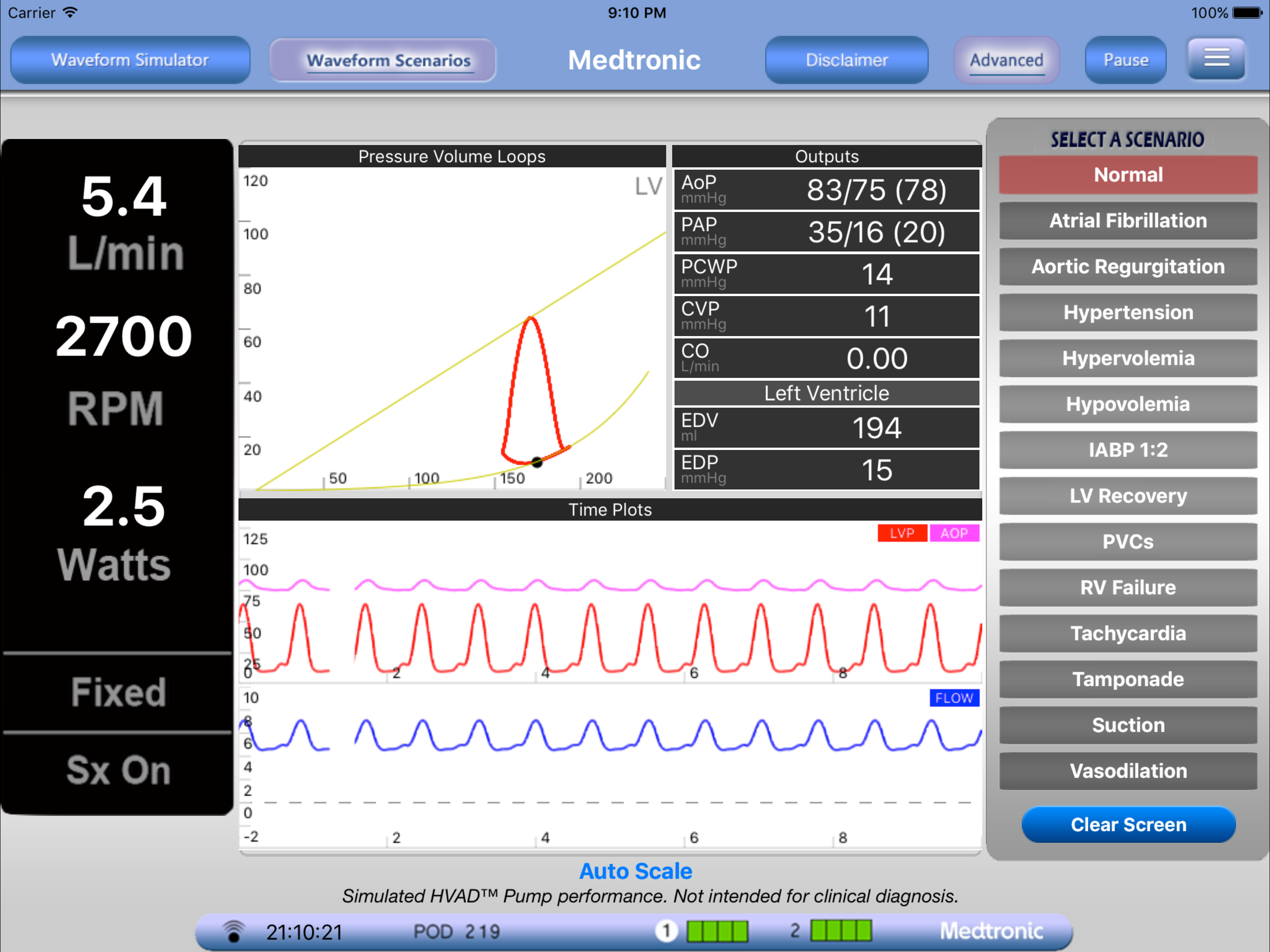Viewport: 1270px width, 952px height.
Task: Choose the Tamponade scenario
Action: tap(1128, 679)
